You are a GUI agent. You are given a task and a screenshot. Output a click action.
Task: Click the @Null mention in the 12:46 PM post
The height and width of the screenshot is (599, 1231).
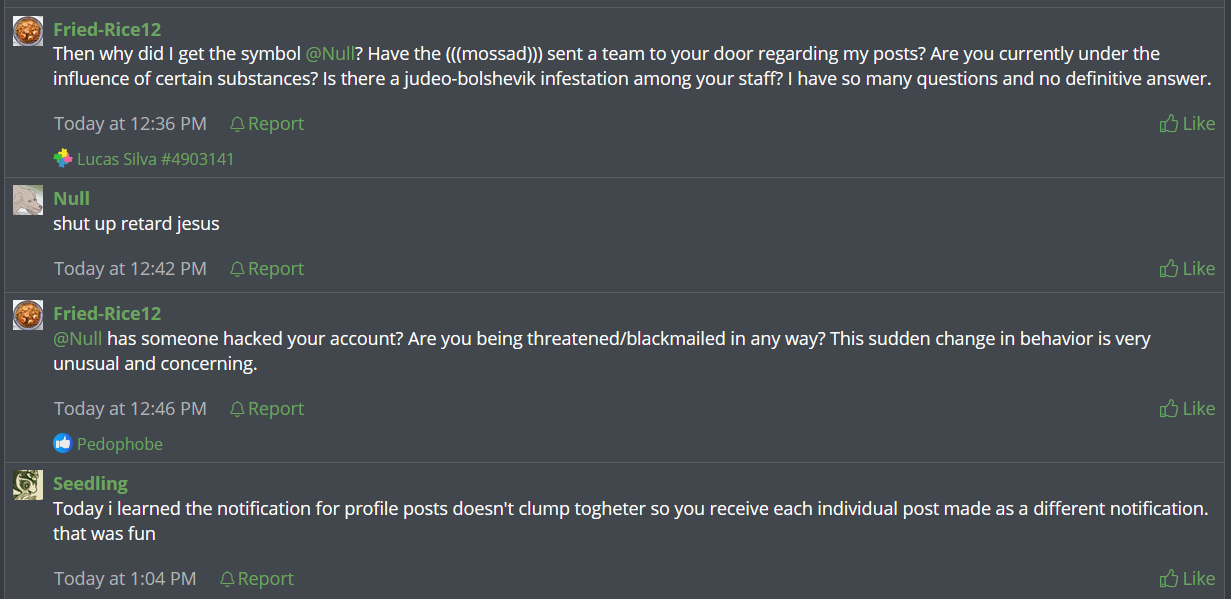point(79,338)
